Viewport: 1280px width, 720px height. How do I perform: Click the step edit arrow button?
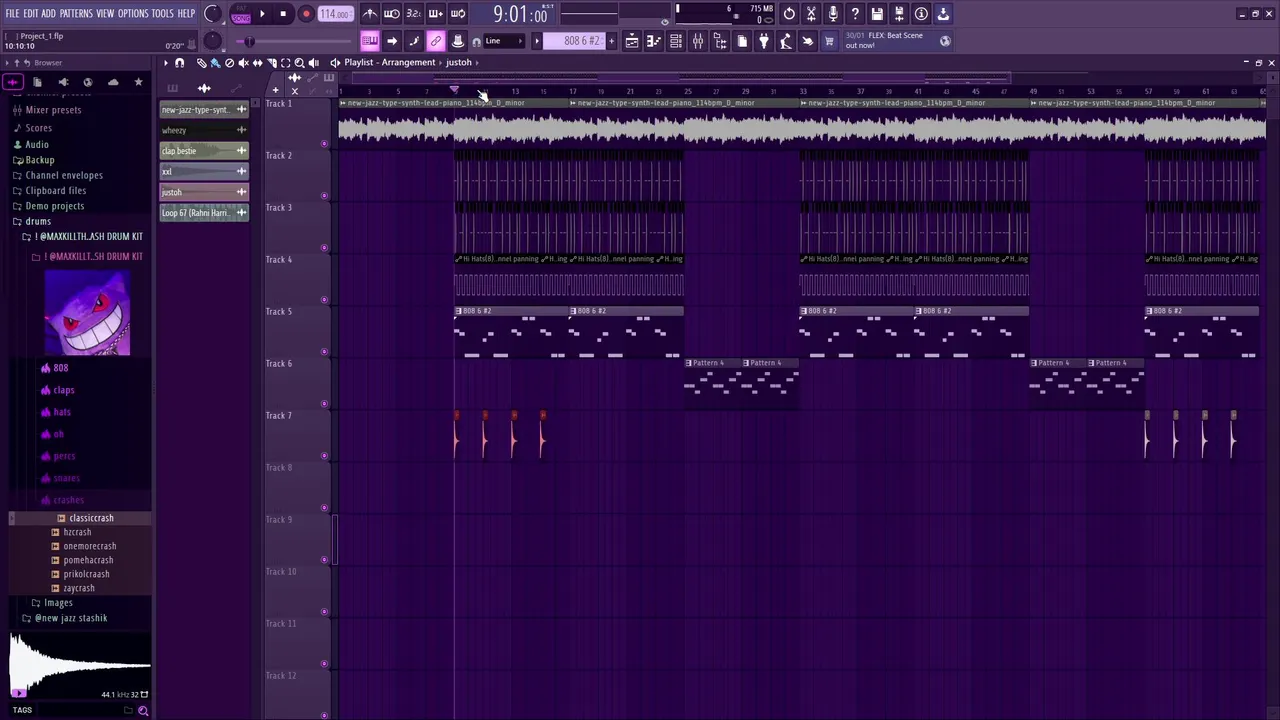392,41
